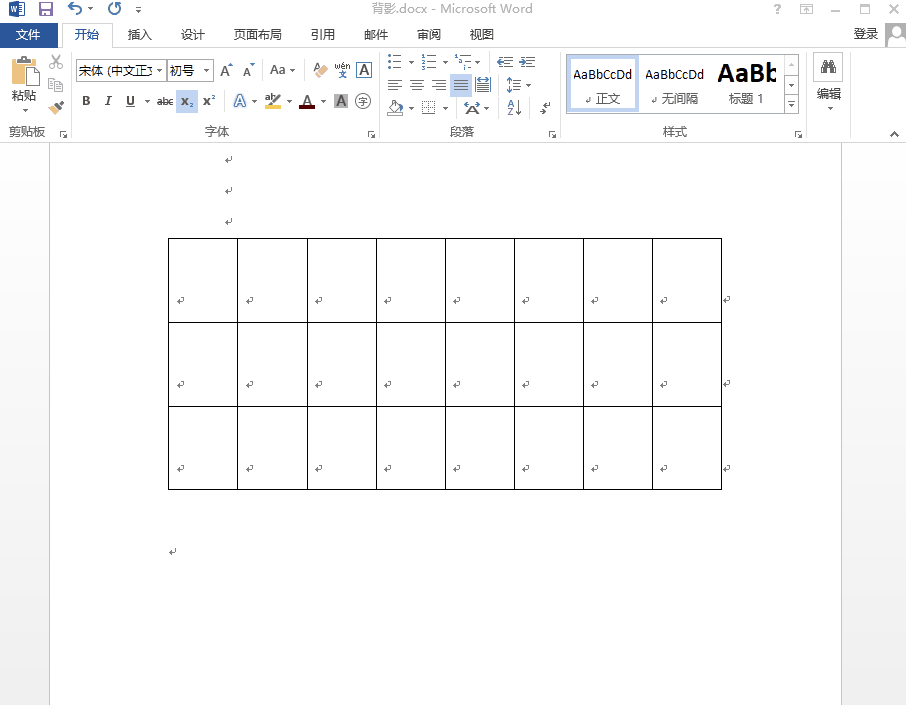Increase paragraph indent
Viewport: 906px width, 705px height.
click(527, 62)
